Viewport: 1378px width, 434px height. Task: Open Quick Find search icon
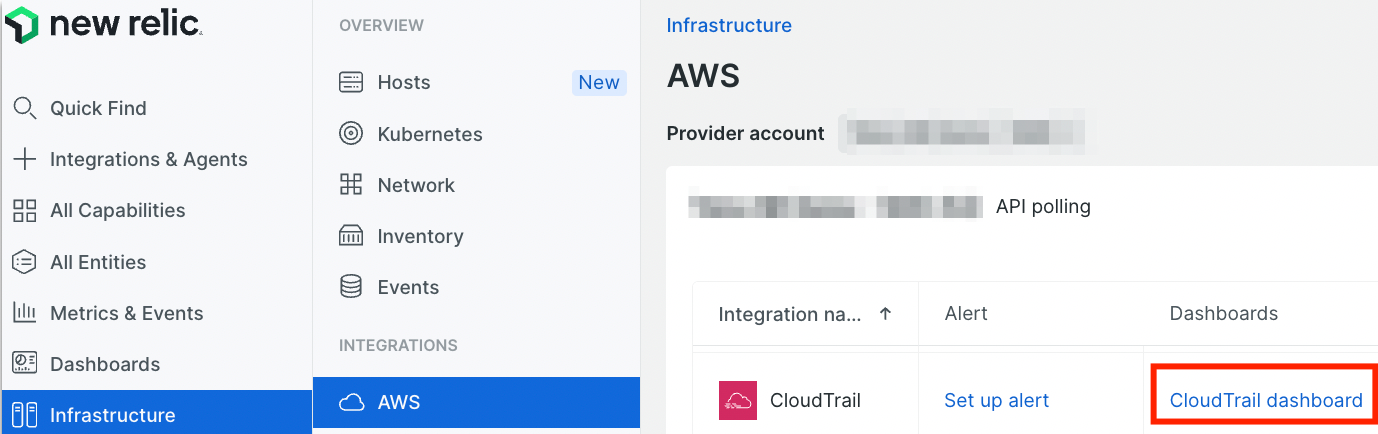click(24, 108)
